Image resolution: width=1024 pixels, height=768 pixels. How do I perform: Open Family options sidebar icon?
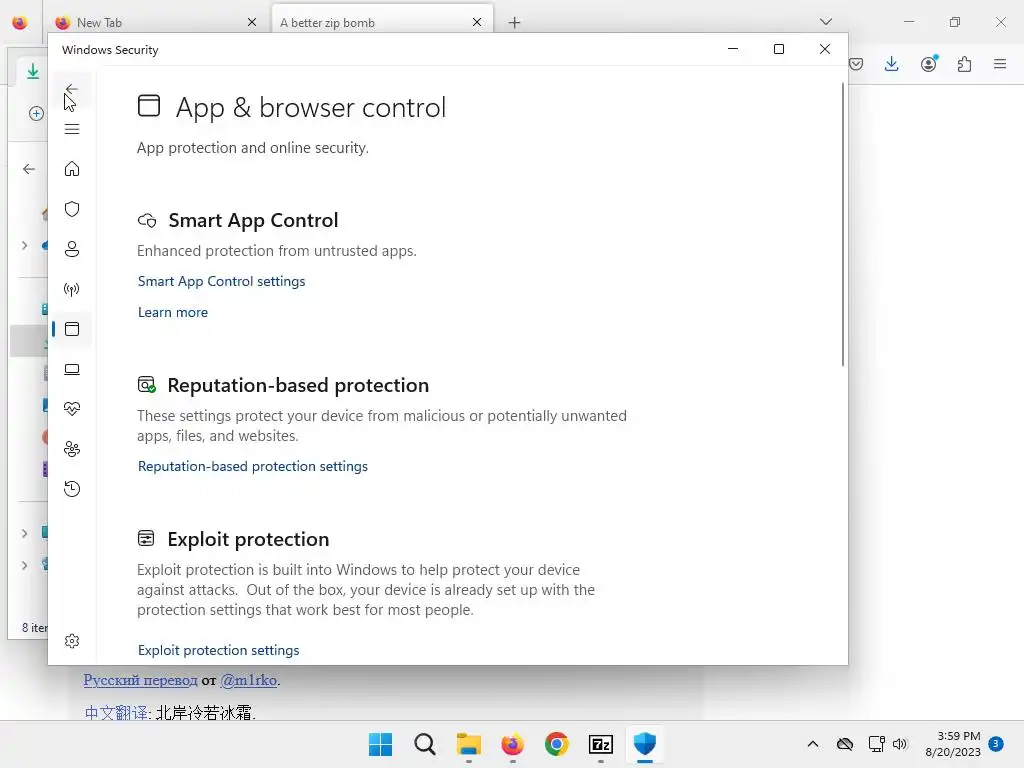tap(72, 449)
